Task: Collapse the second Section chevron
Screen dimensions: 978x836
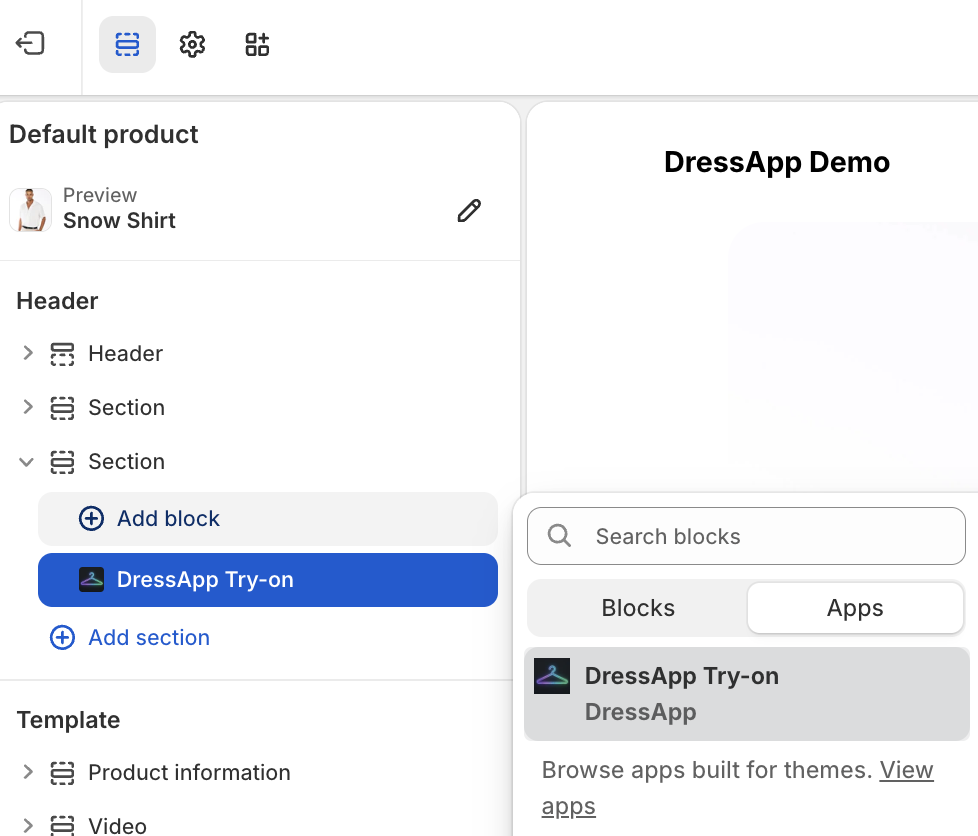Action: pos(26,462)
